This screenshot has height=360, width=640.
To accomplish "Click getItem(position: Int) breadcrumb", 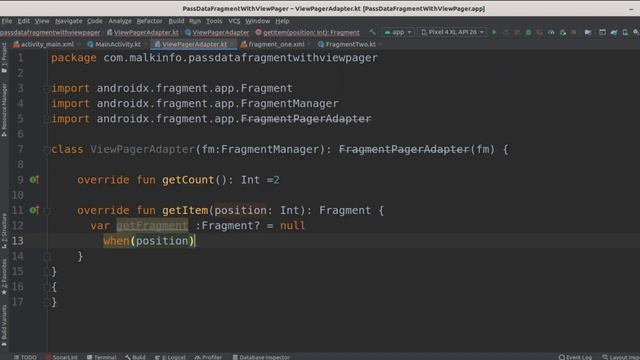I will tap(307, 32).
